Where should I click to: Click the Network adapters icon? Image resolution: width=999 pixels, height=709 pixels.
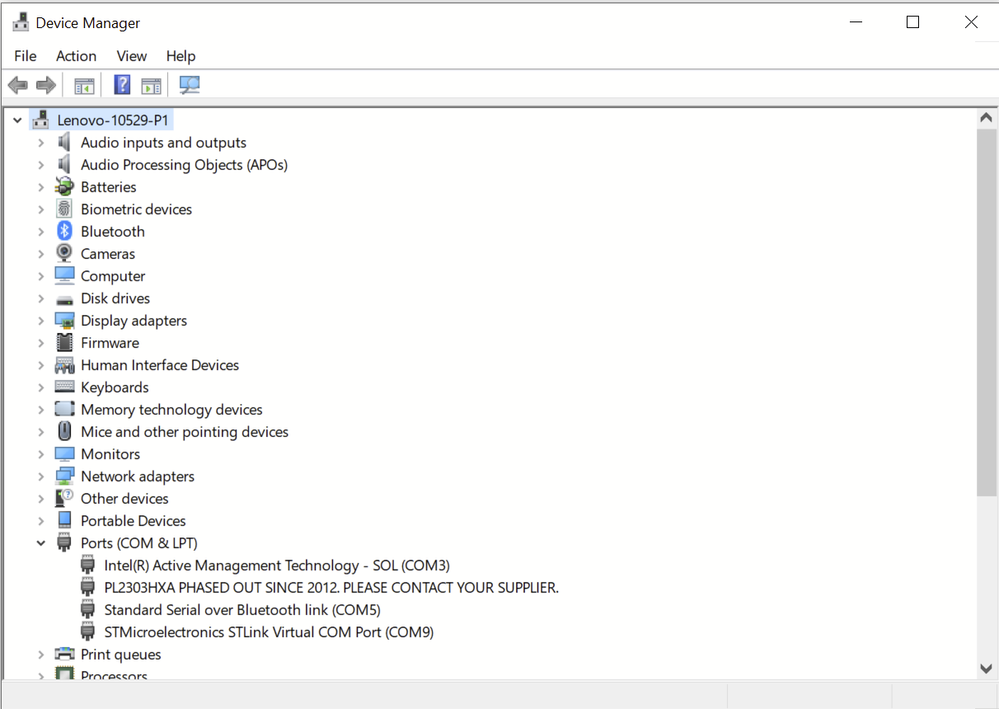(64, 476)
